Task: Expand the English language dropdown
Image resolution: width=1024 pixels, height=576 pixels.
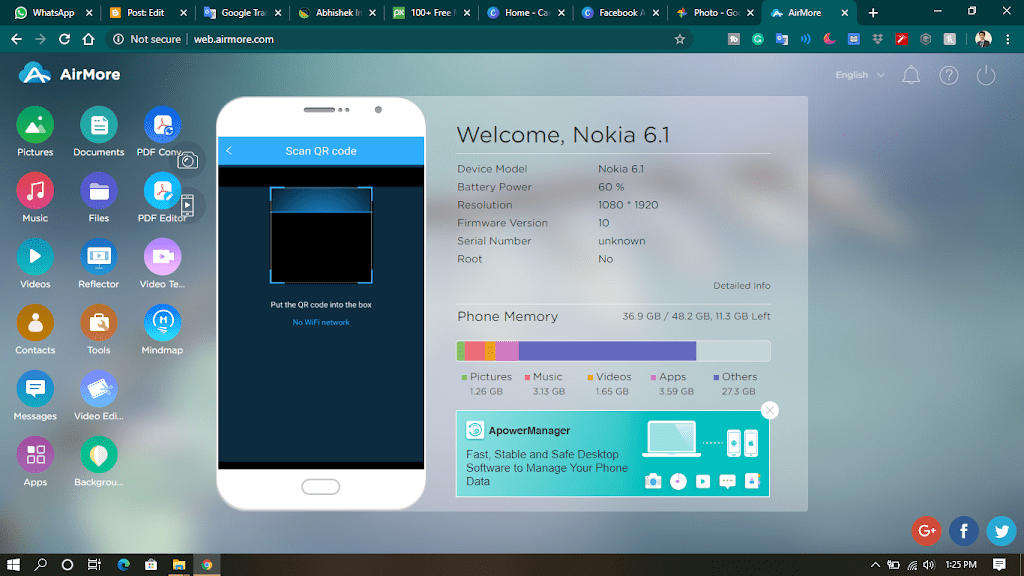Action: (860, 75)
